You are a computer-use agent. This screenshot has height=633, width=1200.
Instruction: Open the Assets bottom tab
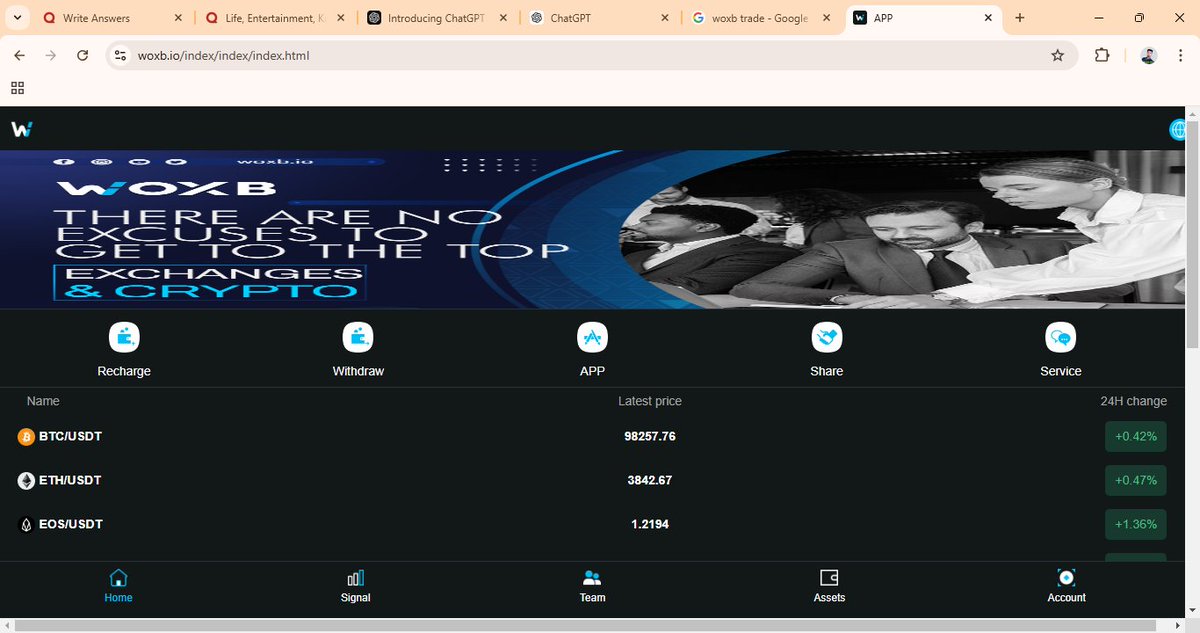tap(829, 586)
